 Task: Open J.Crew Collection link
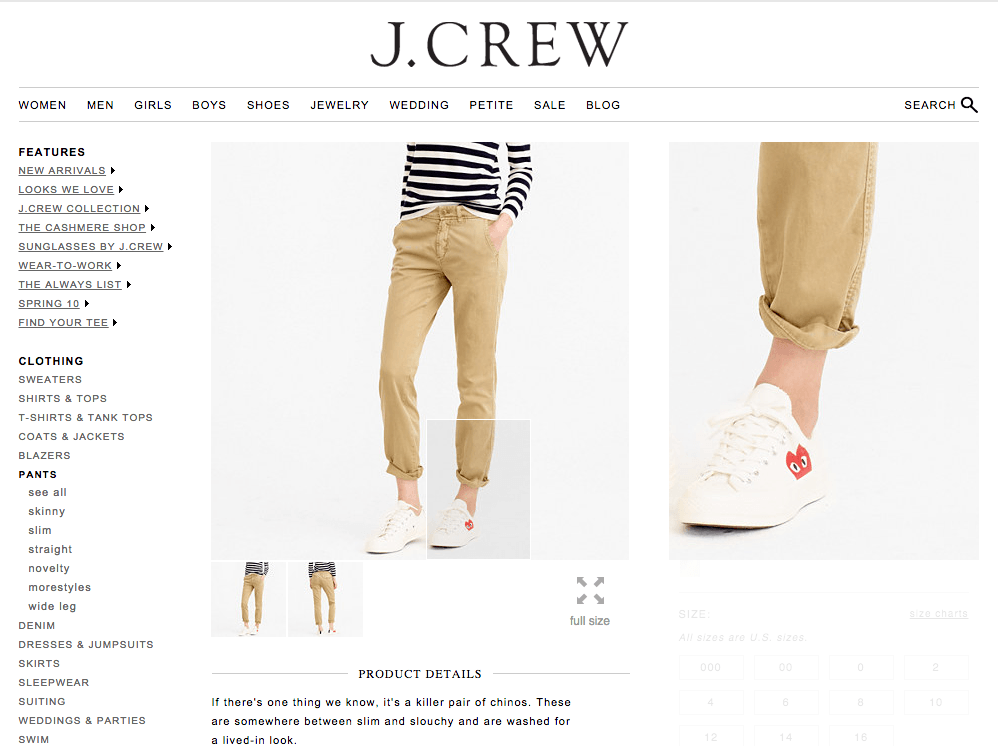point(79,209)
